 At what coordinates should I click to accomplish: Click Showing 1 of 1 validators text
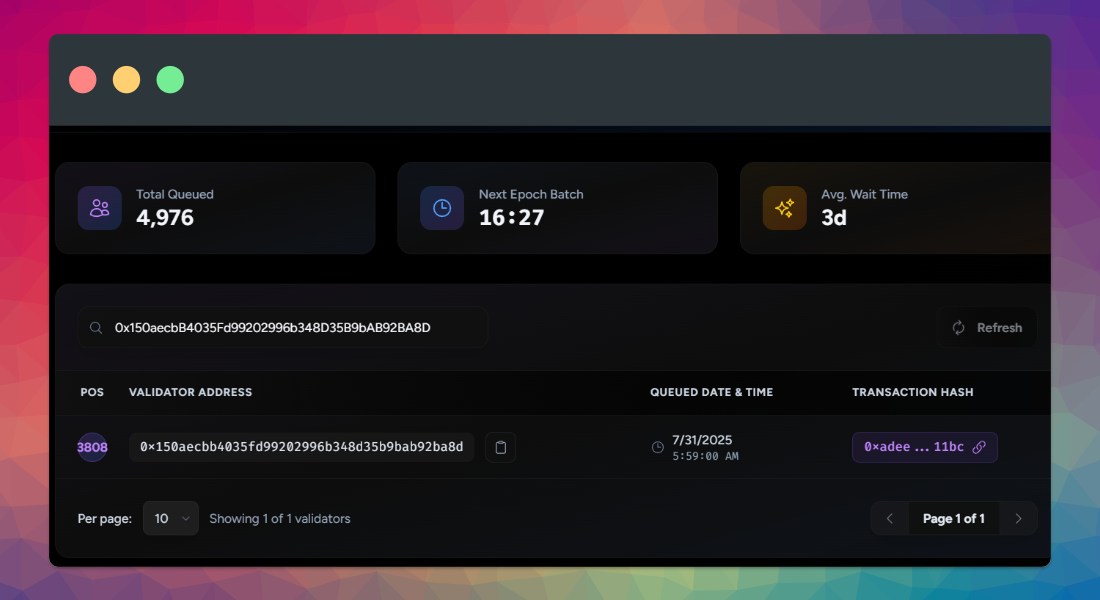(280, 519)
